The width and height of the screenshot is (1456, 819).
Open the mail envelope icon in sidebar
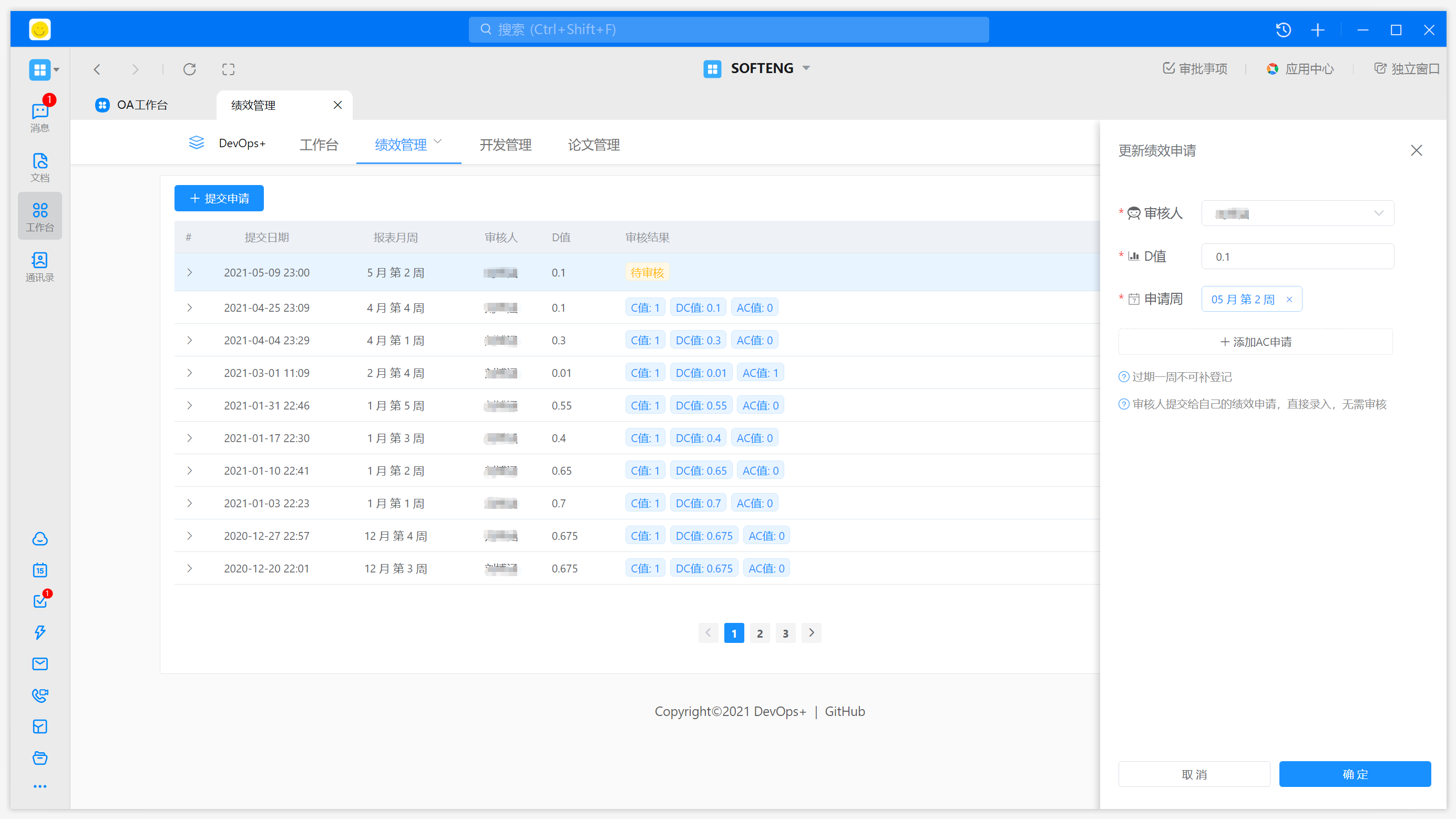click(x=39, y=663)
